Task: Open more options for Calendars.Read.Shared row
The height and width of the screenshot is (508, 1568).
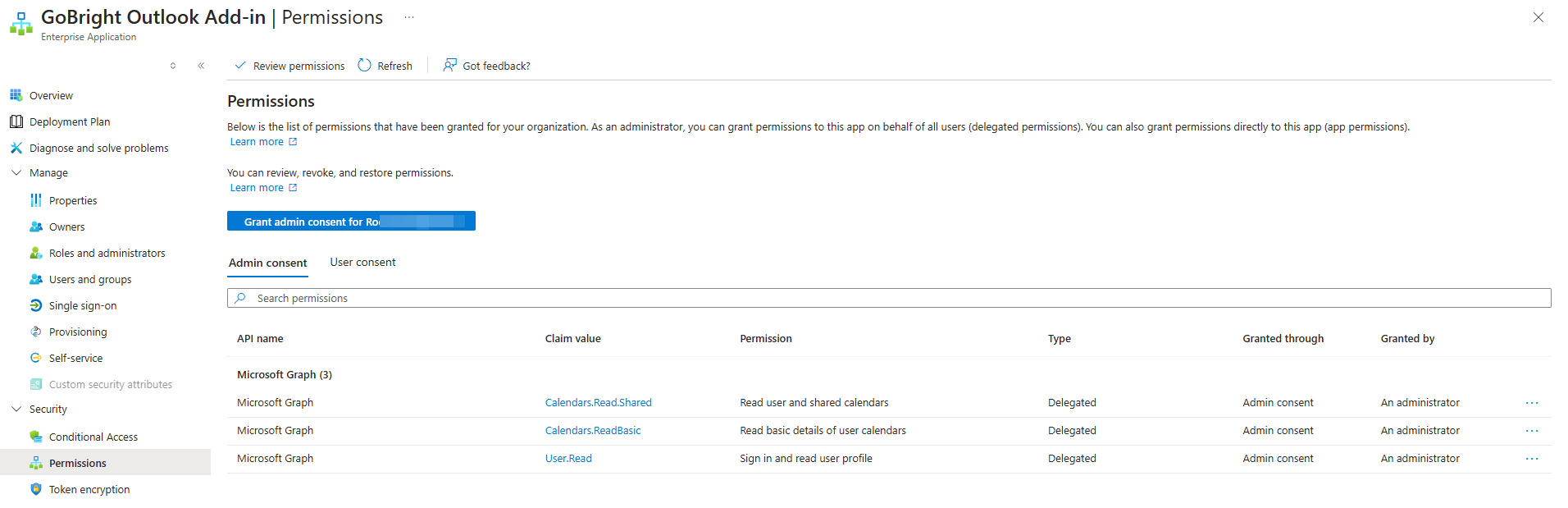Action: (x=1532, y=403)
